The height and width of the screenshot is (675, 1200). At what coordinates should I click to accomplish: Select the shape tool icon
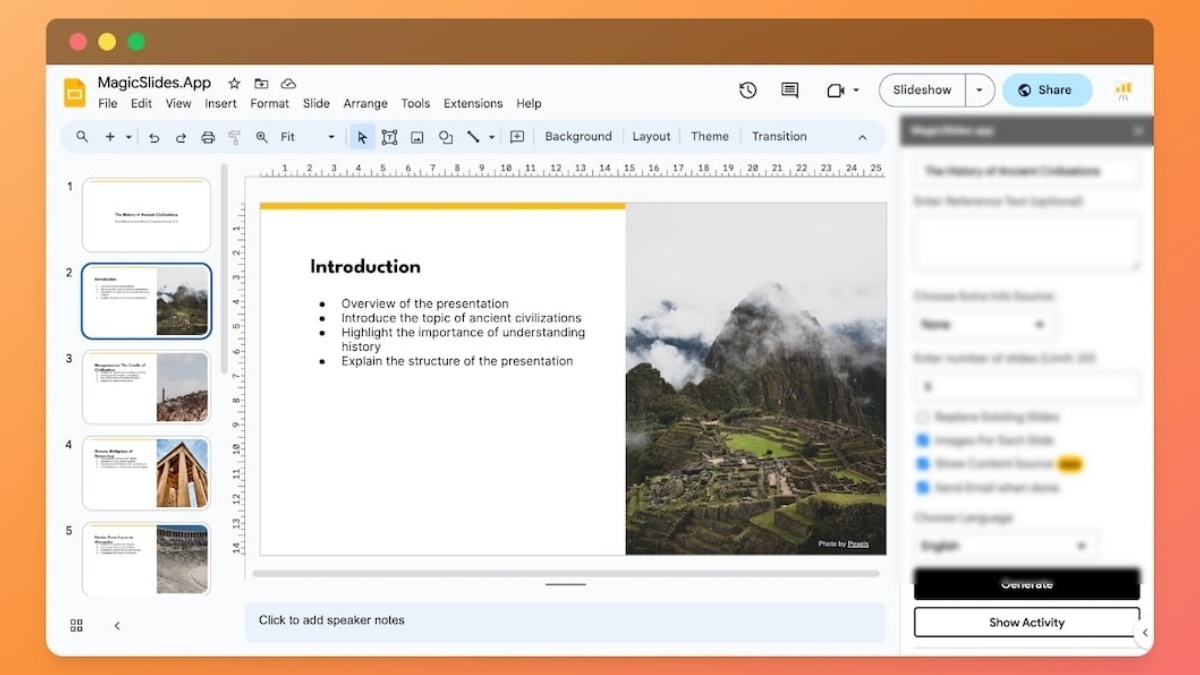(446, 137)
